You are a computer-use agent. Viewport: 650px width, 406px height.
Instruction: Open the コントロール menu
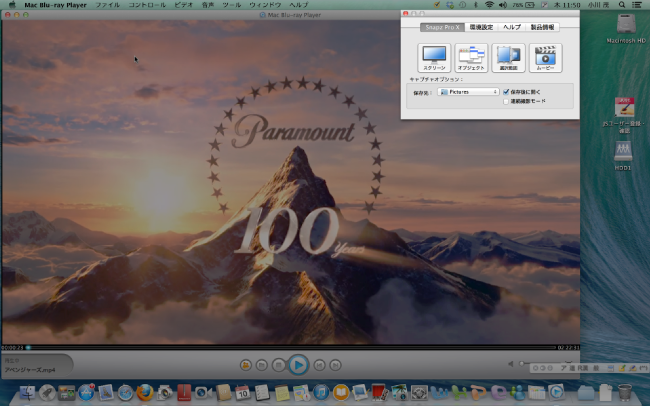tap(147, 5)
